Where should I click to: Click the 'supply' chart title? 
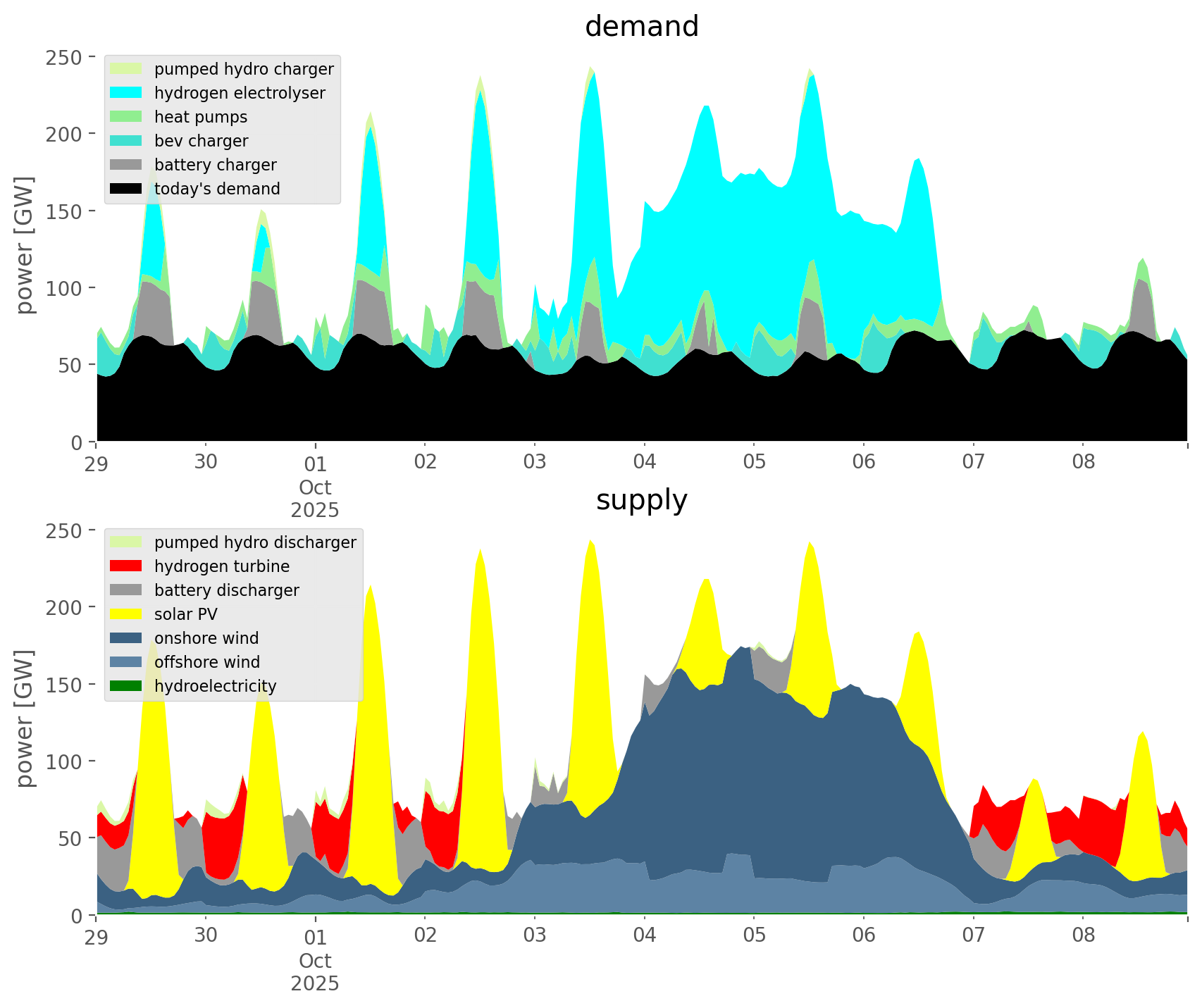coord(641,500)
